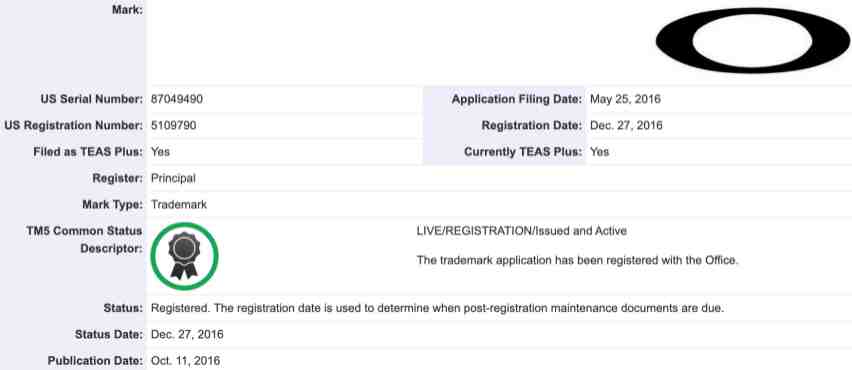The width and height of the screenshot is (852, 370).
Task: Click LIVE/REGISTRATION/Issued and Active text
Action: pos(522,231)
